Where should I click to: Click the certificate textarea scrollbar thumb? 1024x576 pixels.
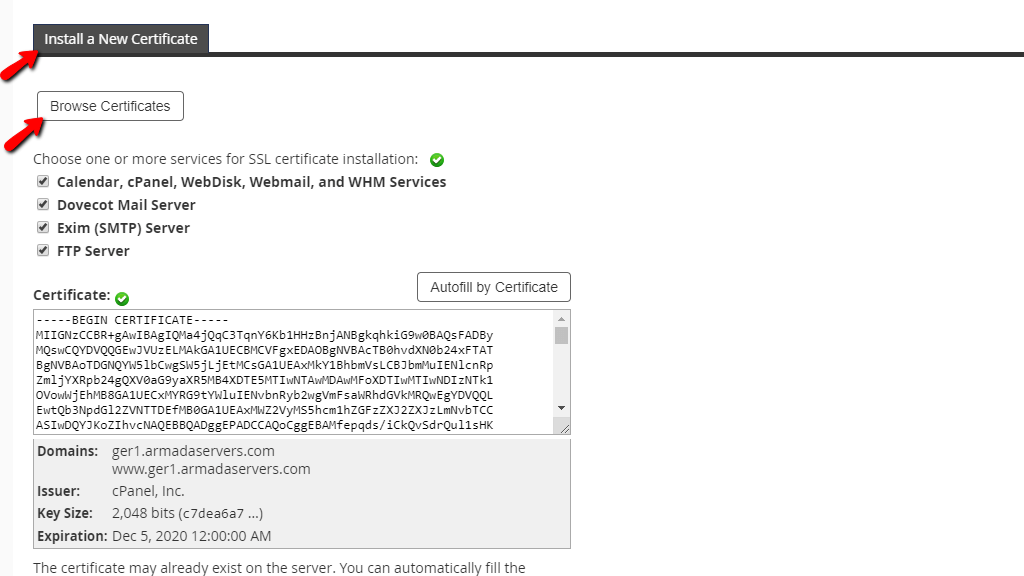coord(562,336)
